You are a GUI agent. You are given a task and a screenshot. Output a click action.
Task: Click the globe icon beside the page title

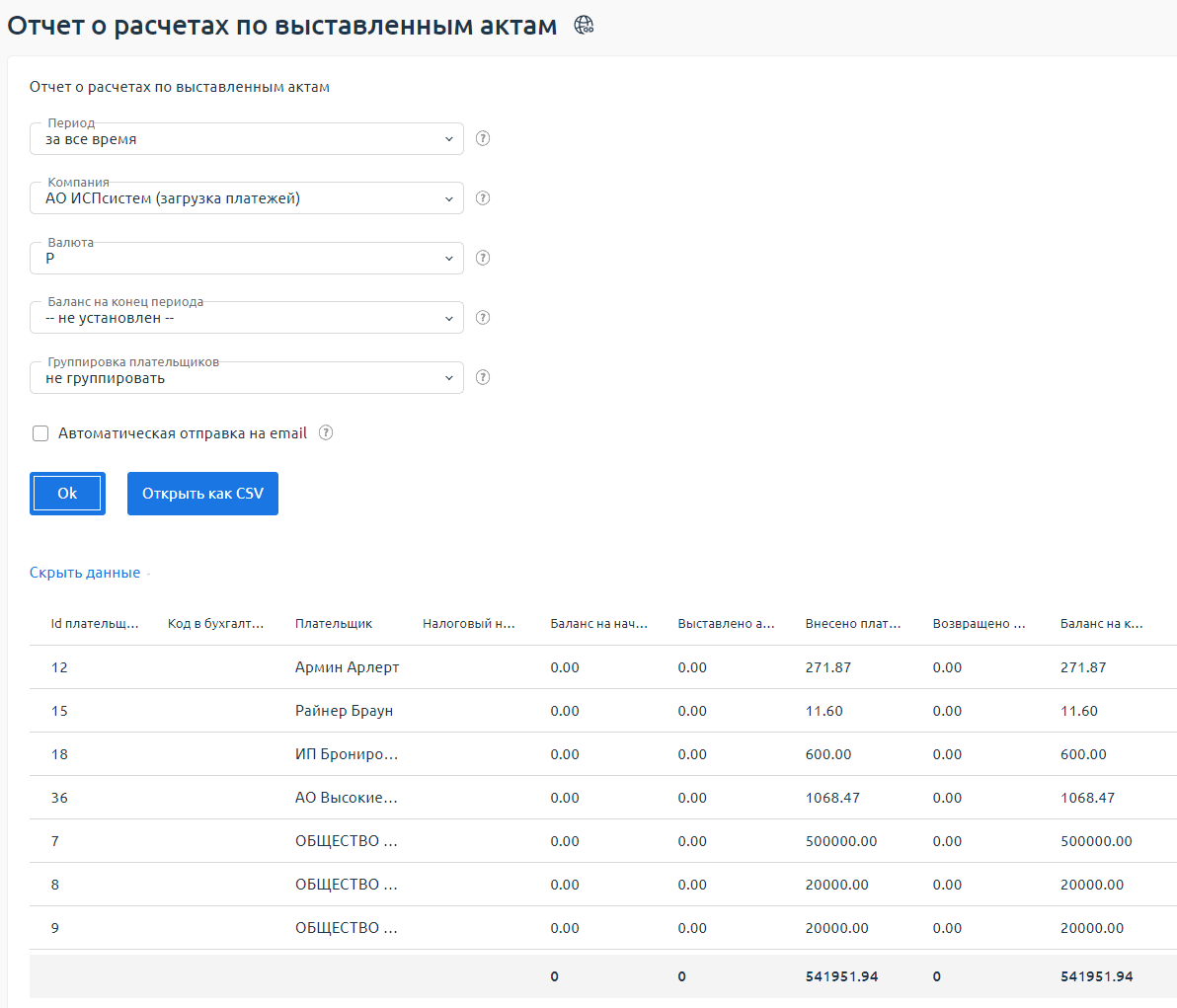click(584, 26)
